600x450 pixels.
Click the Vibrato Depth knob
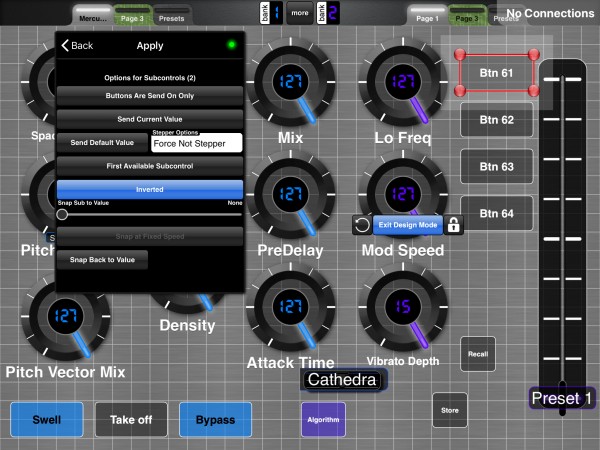(403, 307)
